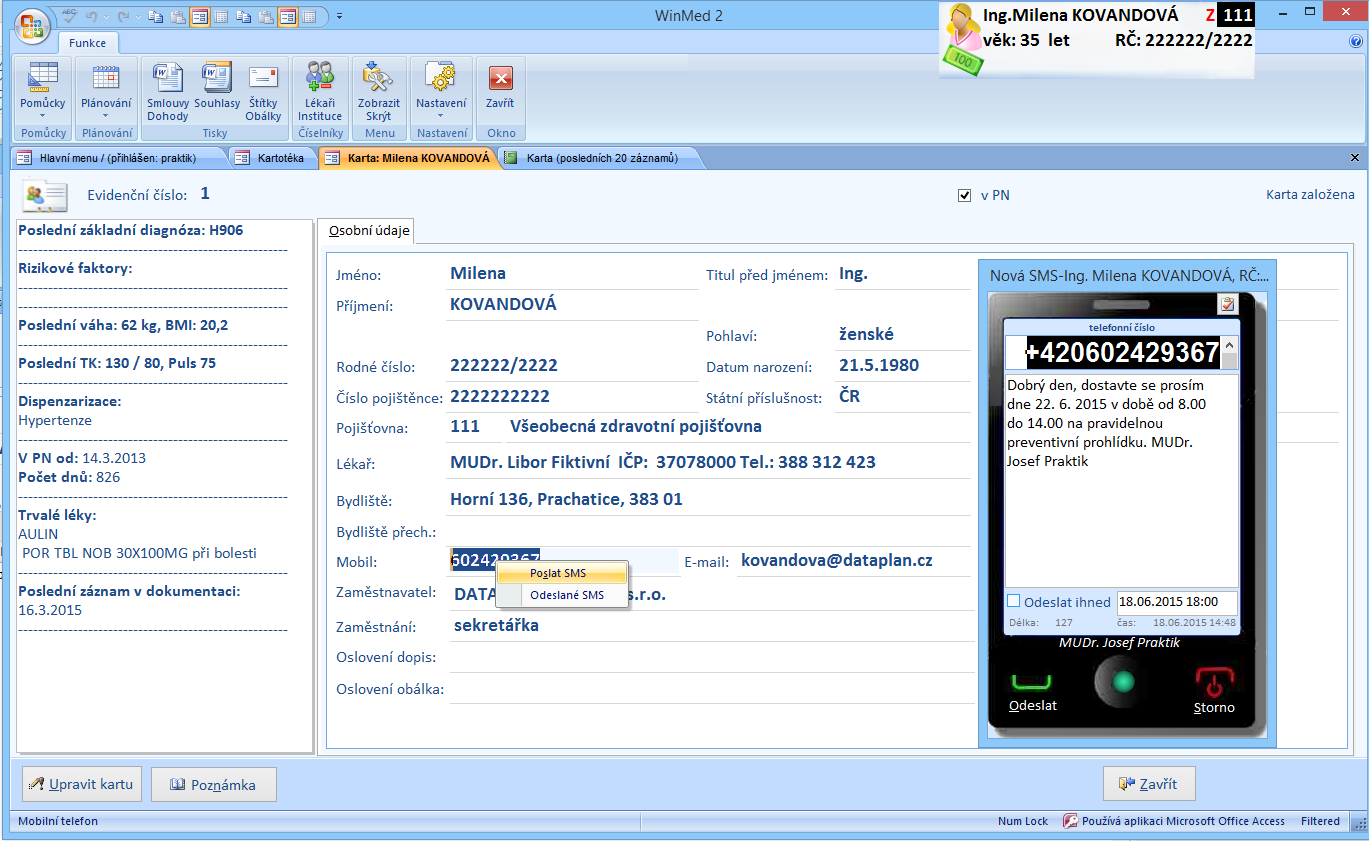Send the SMS with green Odeslat phone key

[1033, 692]
